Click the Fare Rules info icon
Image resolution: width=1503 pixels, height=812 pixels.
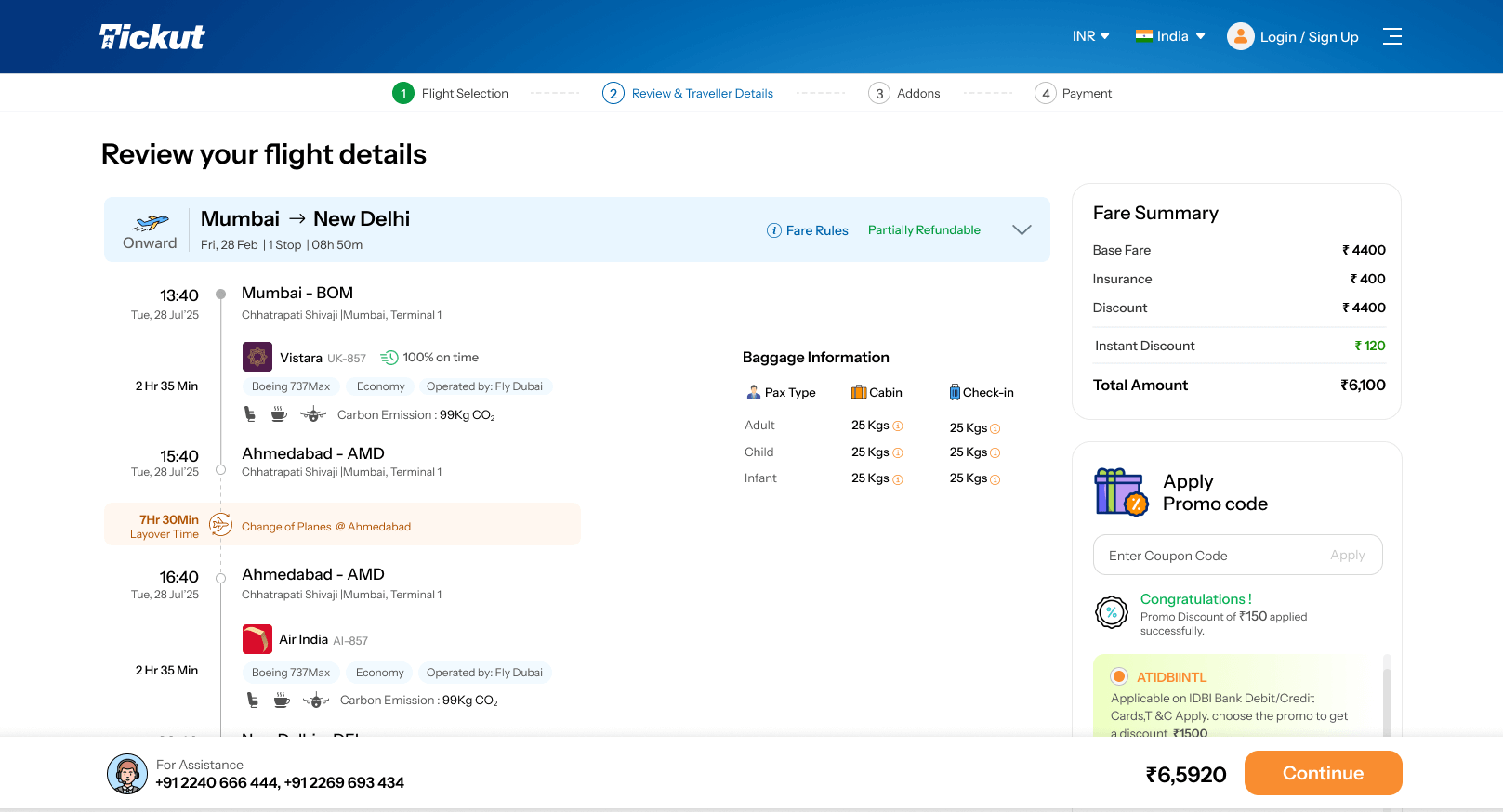pyautogui.click(x=773, y=230)
